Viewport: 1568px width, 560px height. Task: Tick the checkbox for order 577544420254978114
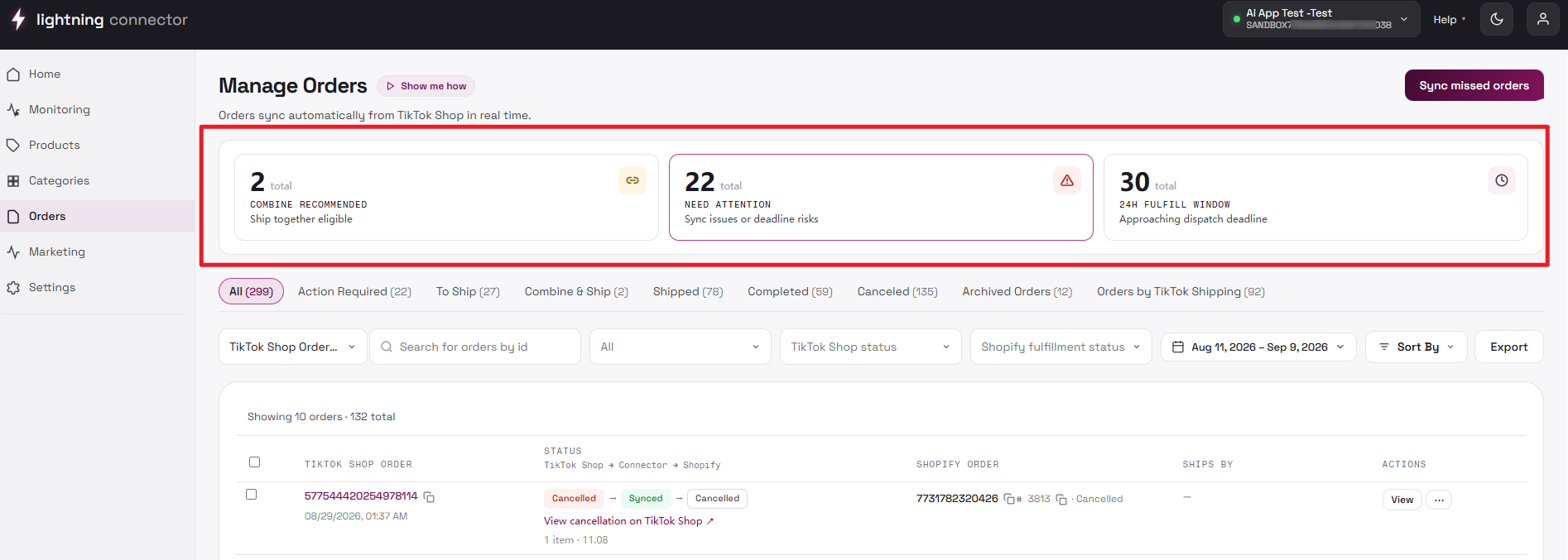click(252, 495)
